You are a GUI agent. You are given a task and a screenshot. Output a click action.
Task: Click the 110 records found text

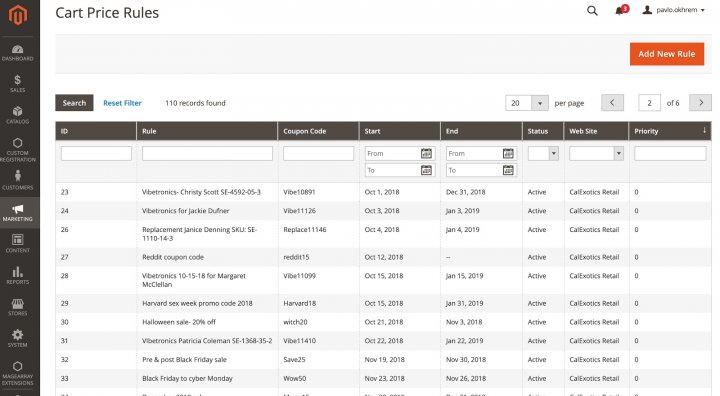195,103
